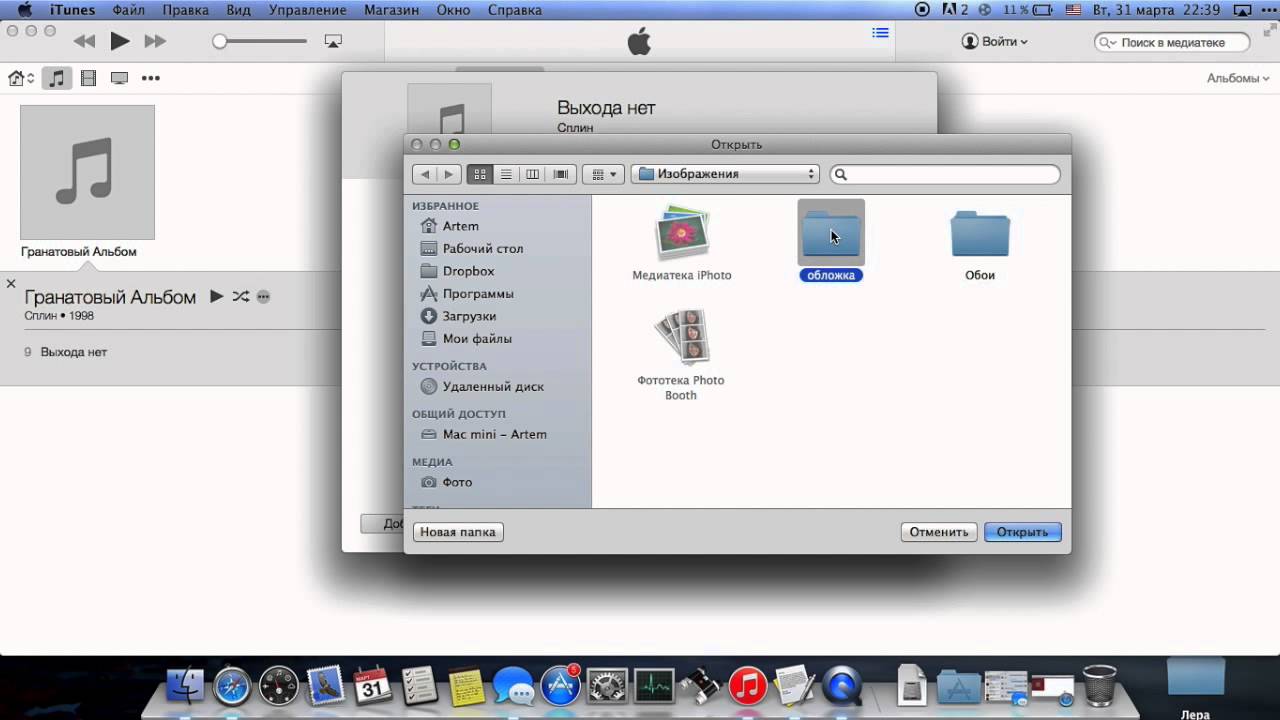1280x720 pixels.
Task: Open the Up Next list icon
Action: point(880,33)
